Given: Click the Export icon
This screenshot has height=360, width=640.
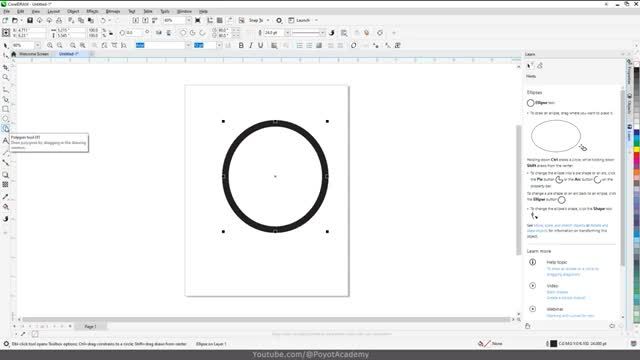Looking at the screenshot, I should point(145,20).
